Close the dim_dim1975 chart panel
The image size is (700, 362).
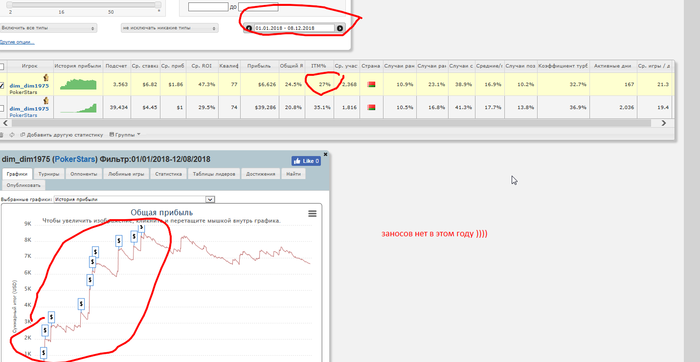(x=325, y=154)
